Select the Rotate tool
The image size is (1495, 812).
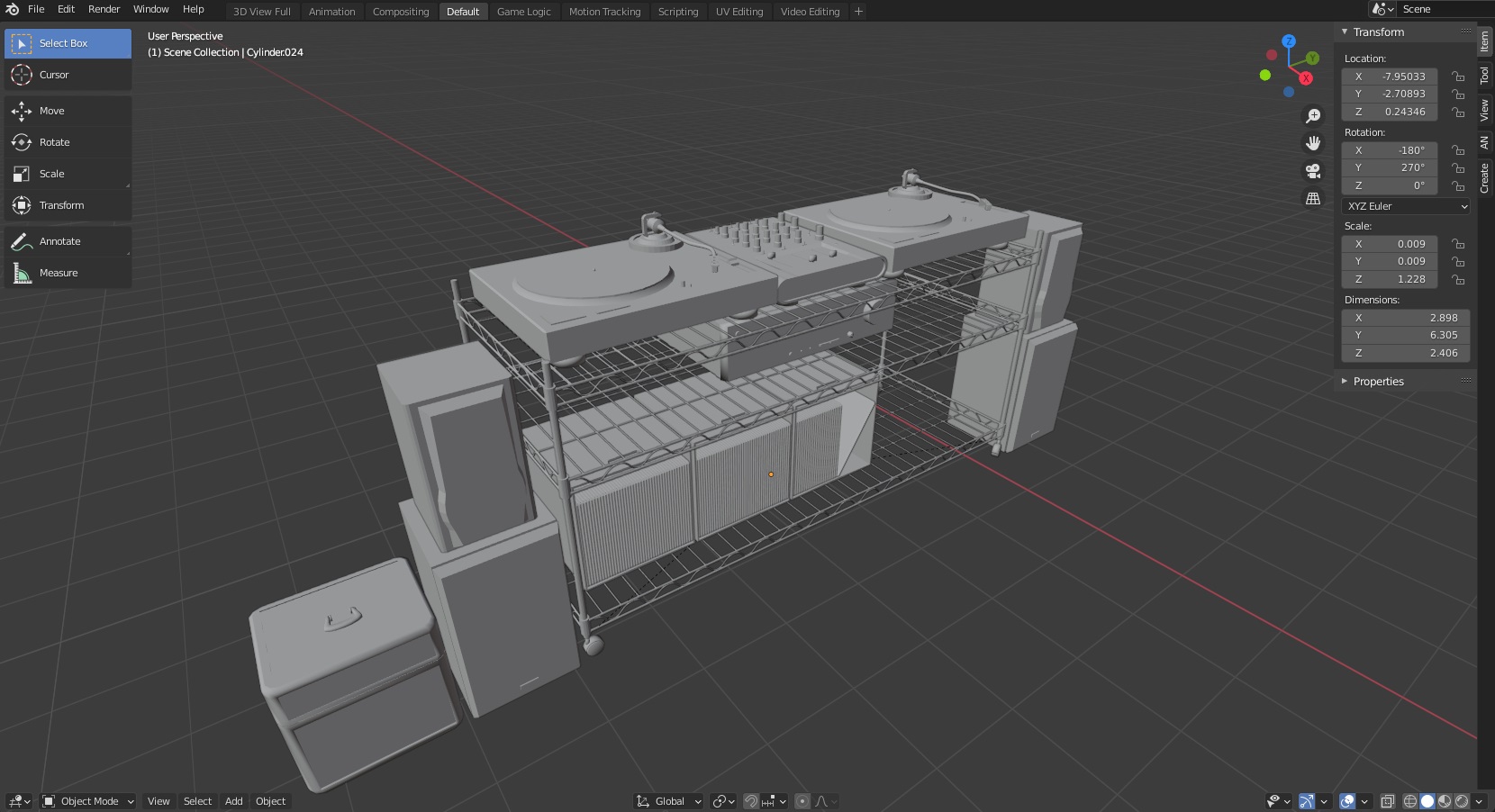point(54,142)
